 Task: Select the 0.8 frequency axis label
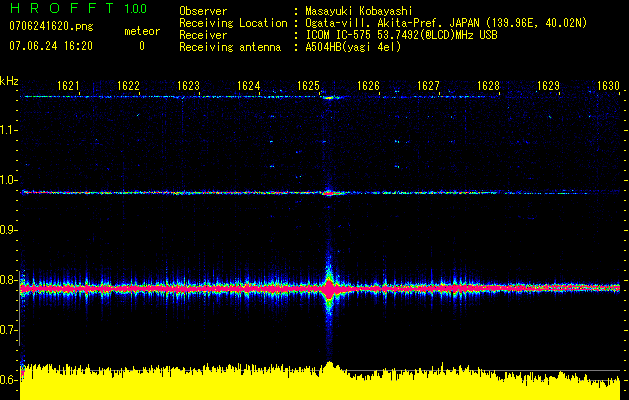(x=9, y=280)
